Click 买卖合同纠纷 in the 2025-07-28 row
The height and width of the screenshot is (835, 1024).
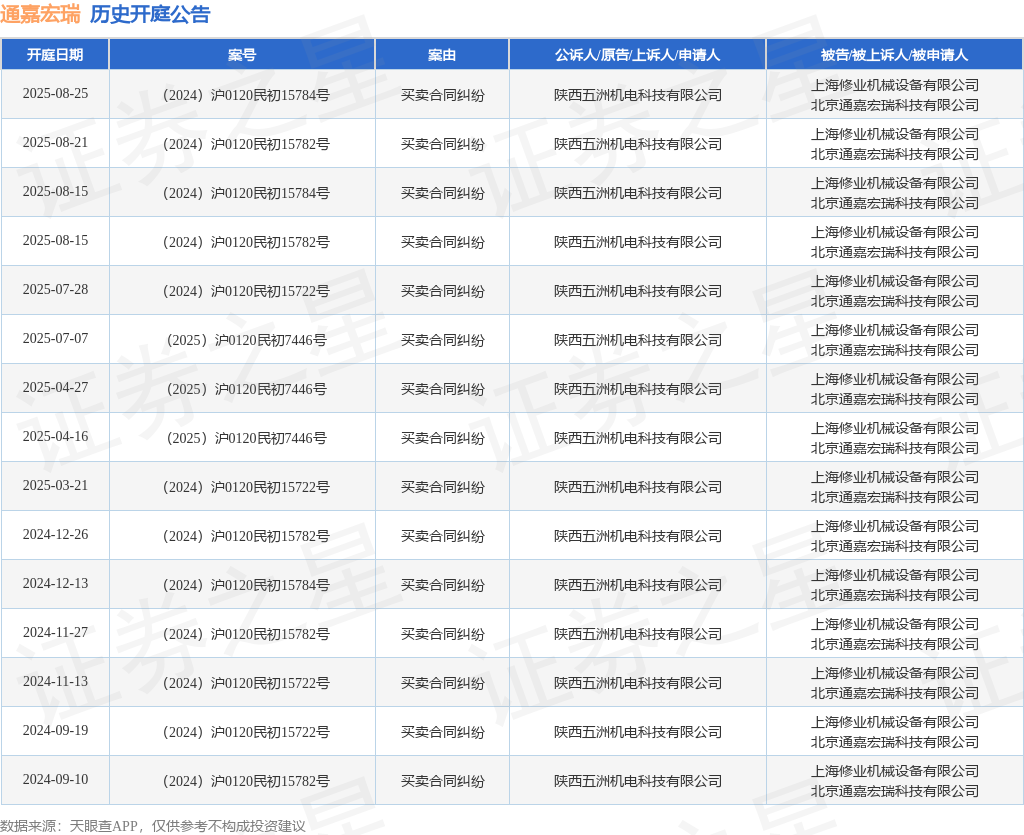tap(443, 291)
